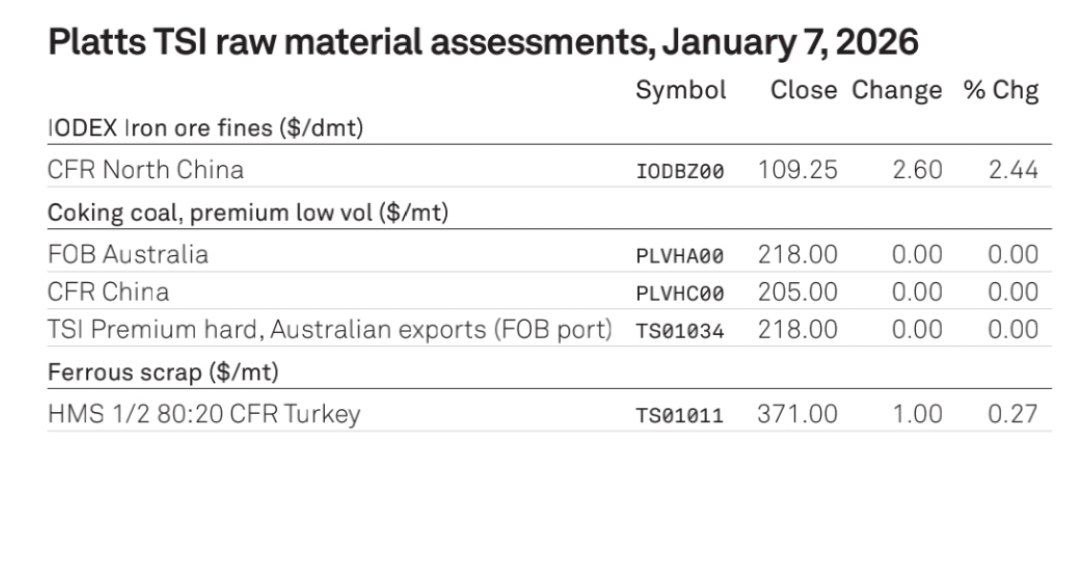Click the 109.25 close price
The image size is (1080, 588).
click(x=797, y=170)
